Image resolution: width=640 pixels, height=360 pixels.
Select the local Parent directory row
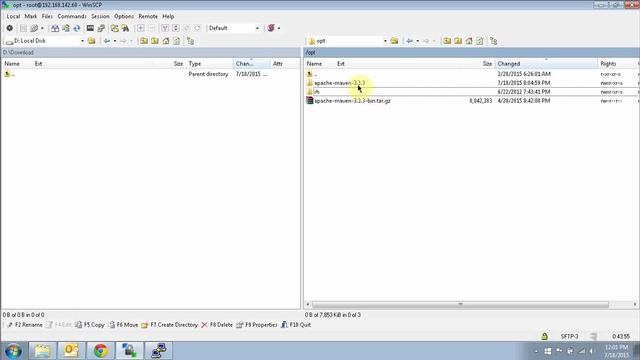(151, 74)
